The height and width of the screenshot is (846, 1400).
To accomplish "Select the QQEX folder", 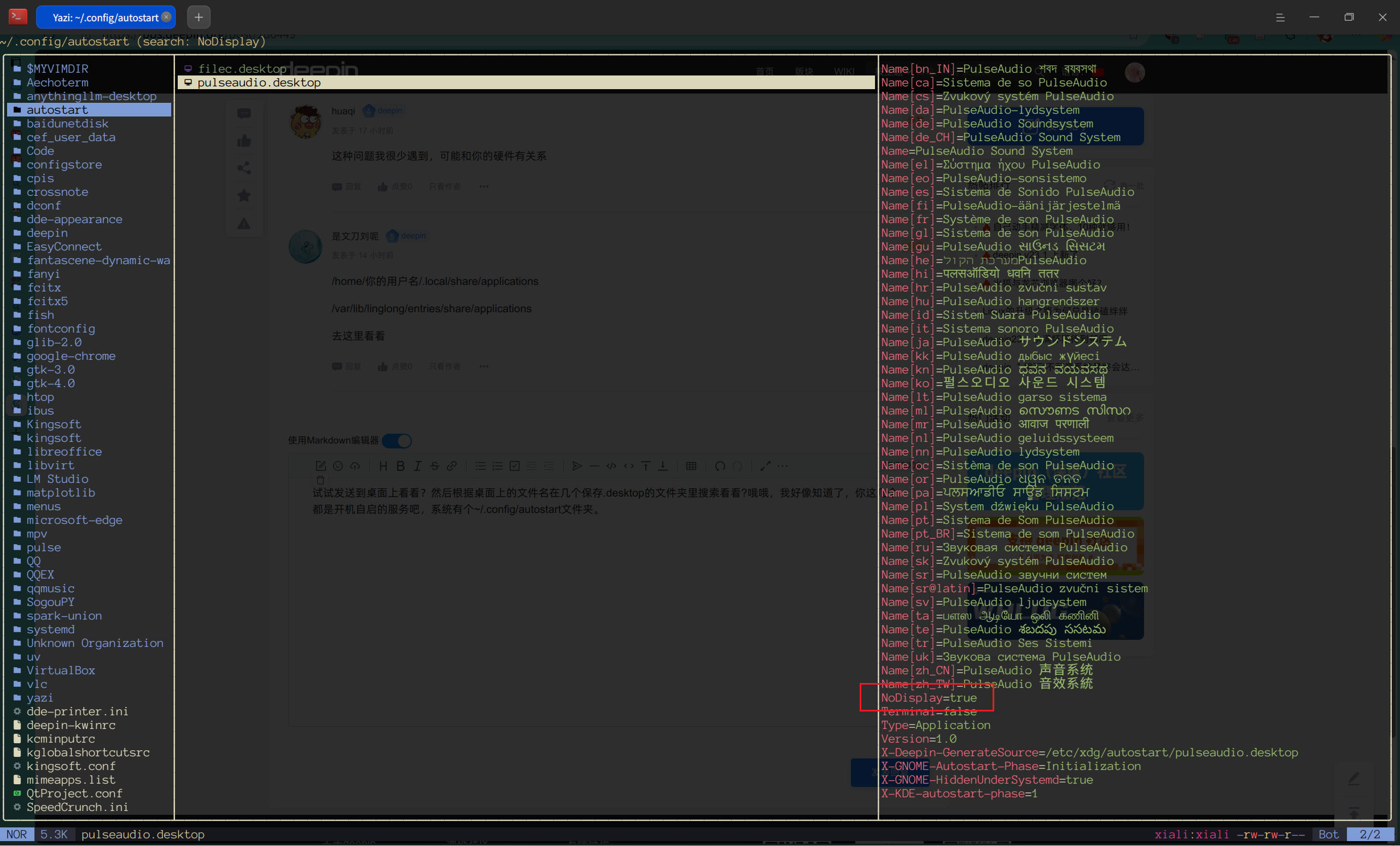I will (89, 574).
